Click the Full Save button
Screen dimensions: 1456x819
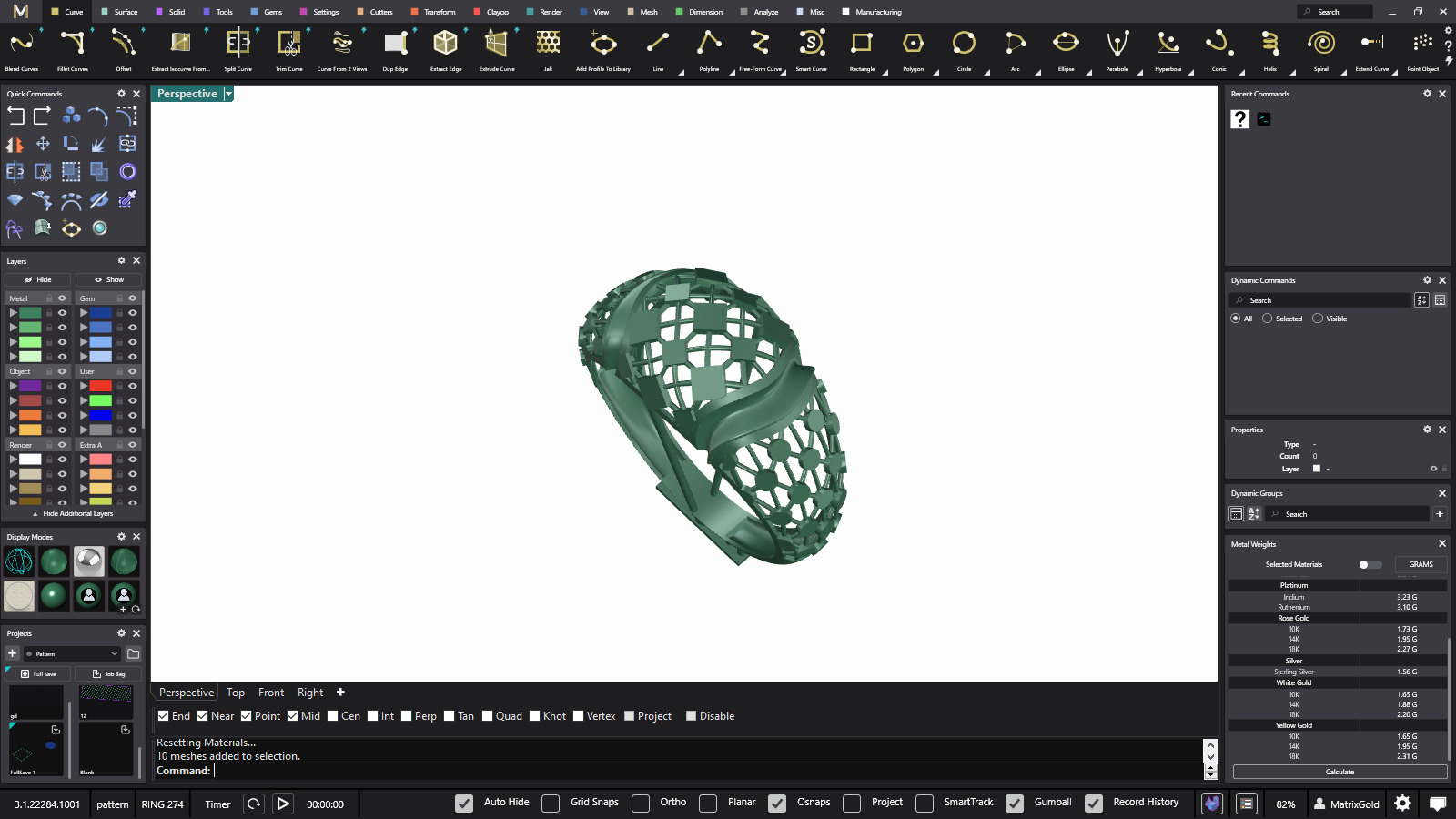click(x=38, y=673)
